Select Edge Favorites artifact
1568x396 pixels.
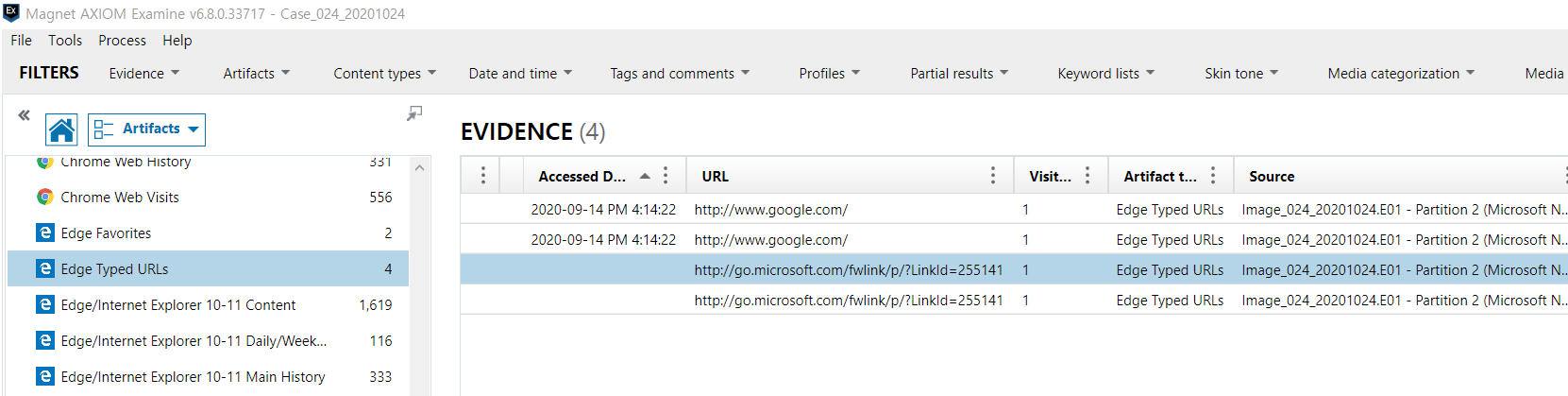tap(208, 232)
